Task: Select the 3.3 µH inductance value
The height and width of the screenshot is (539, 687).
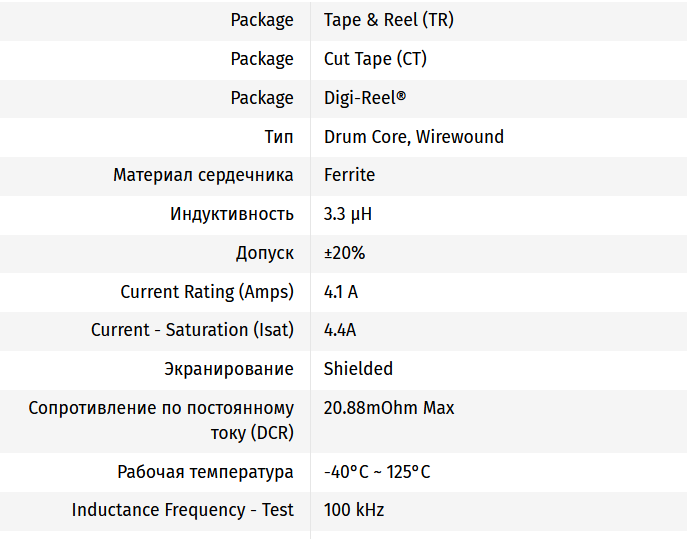Action: [x=348, y=214]
